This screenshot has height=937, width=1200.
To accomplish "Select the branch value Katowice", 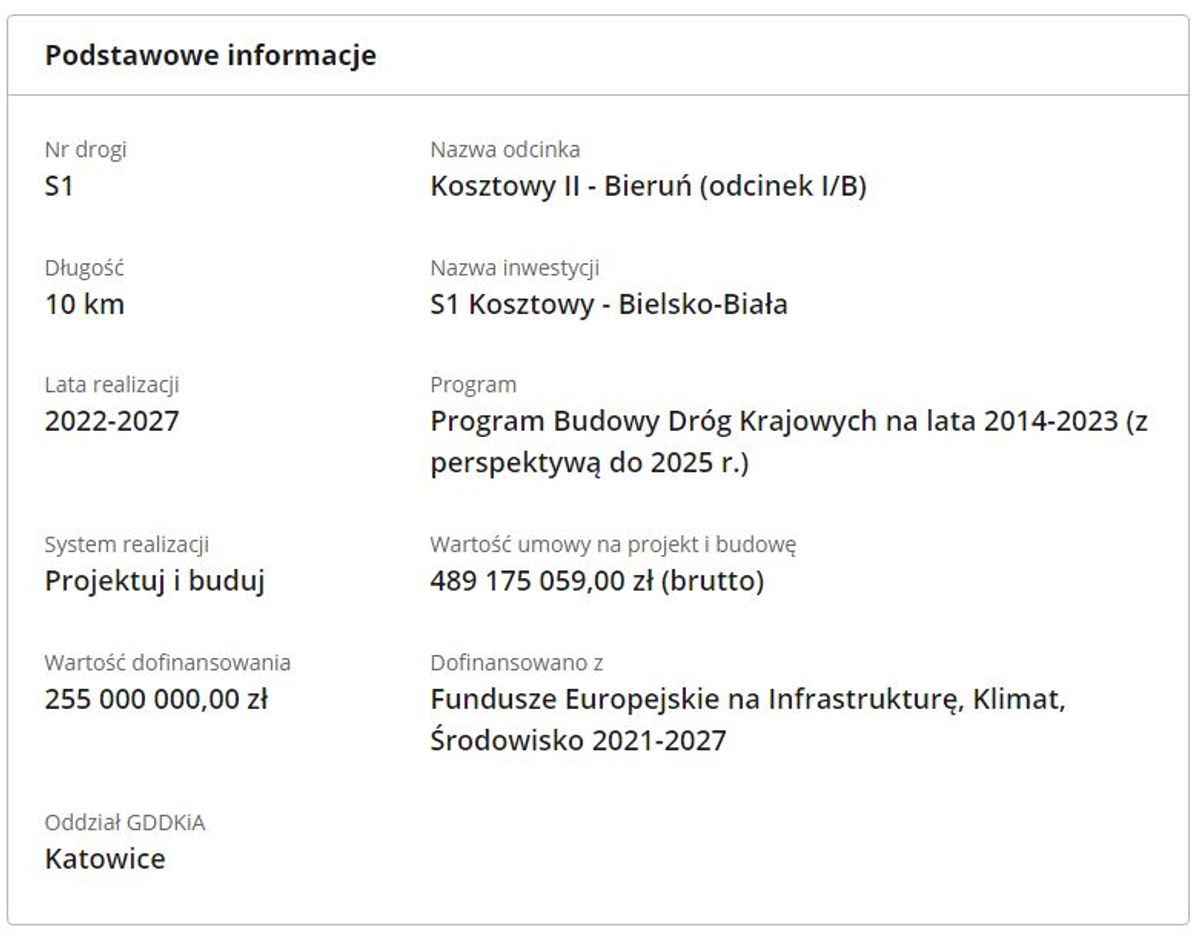I will coord(105,859).
